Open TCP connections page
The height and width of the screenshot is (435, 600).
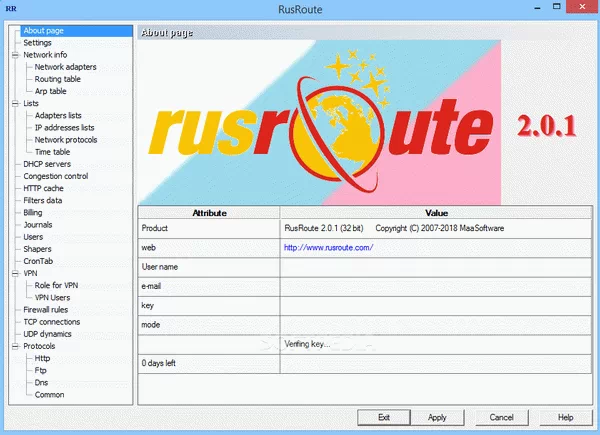52,322
